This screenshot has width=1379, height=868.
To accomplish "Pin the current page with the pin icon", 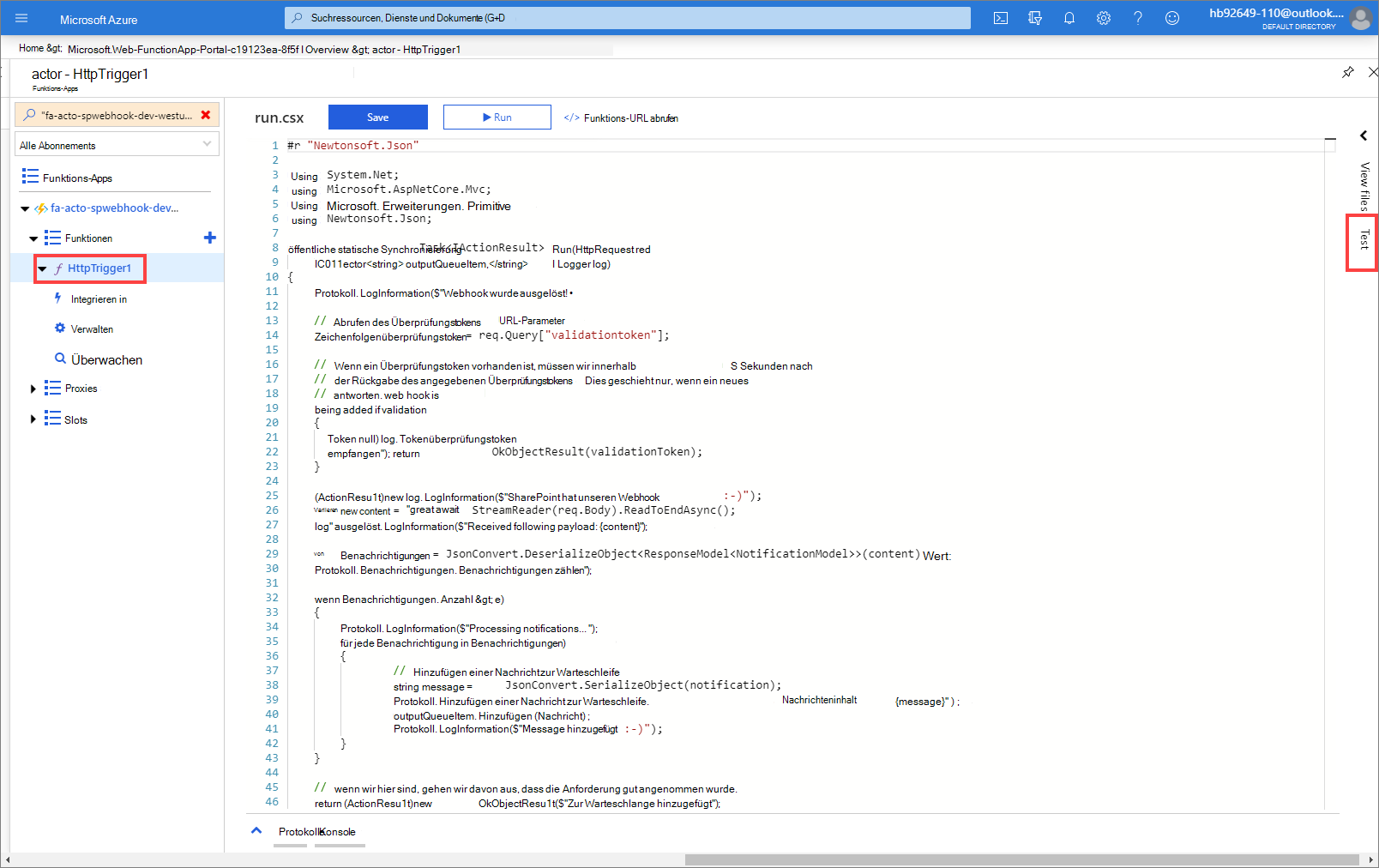I will (x=1348, y=73).
